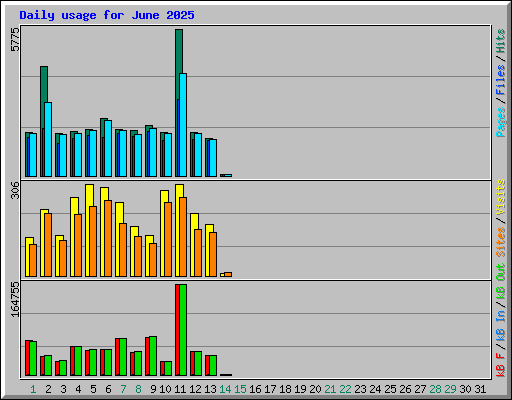Click day 15 on the x-axis
This screenshot has height=400, width=512.
point(240,389)
